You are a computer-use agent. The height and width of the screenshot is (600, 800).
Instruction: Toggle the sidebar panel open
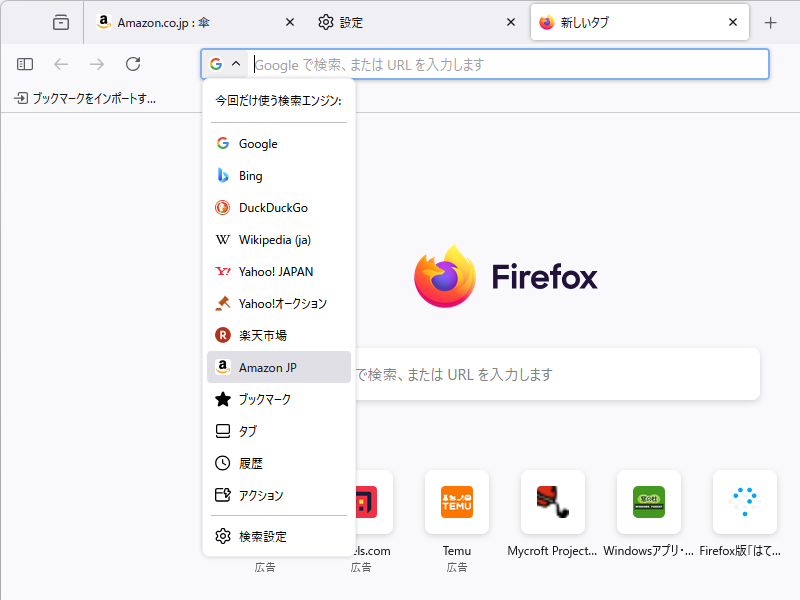click(x=23, y=64)
